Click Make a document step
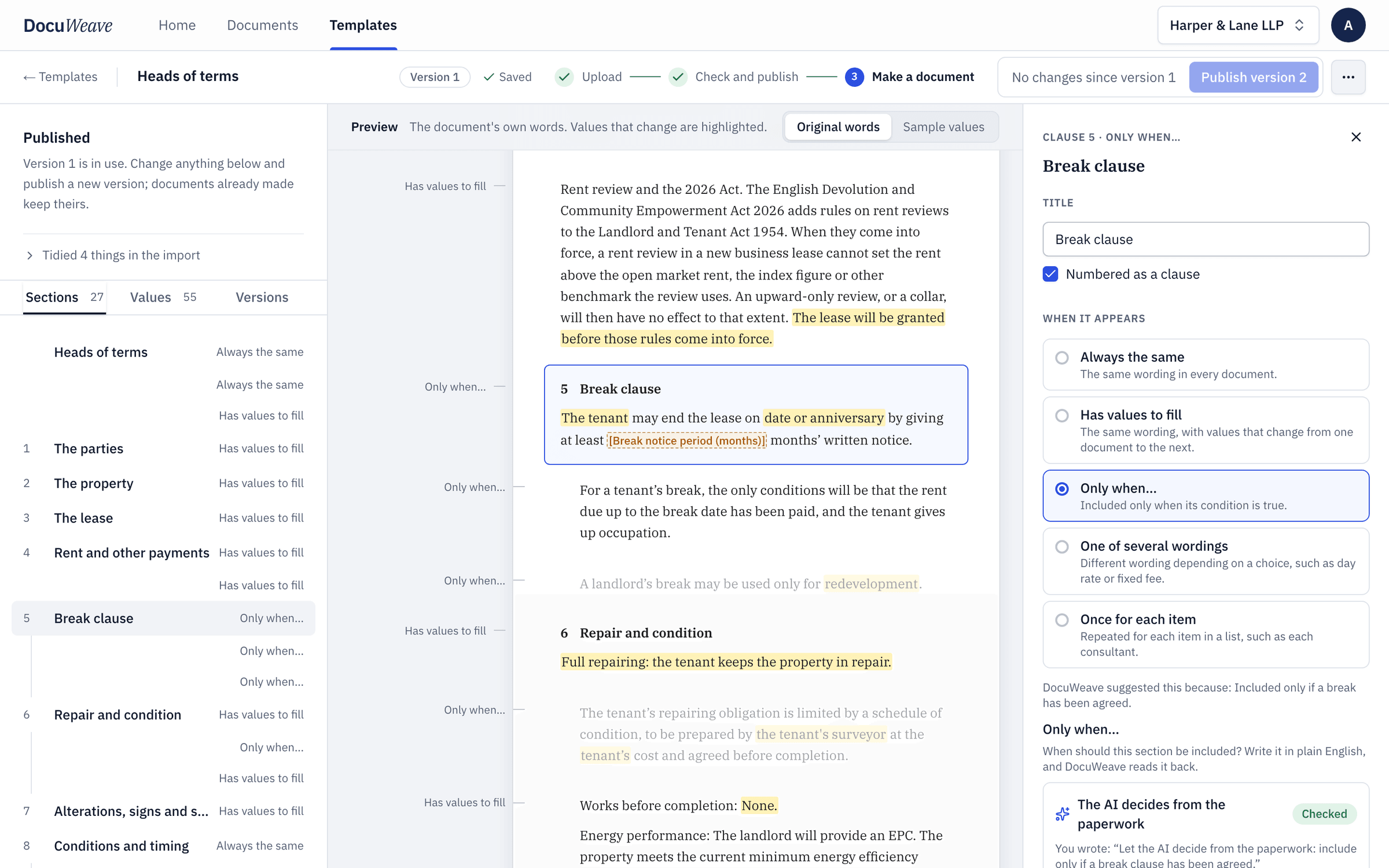 923,77
